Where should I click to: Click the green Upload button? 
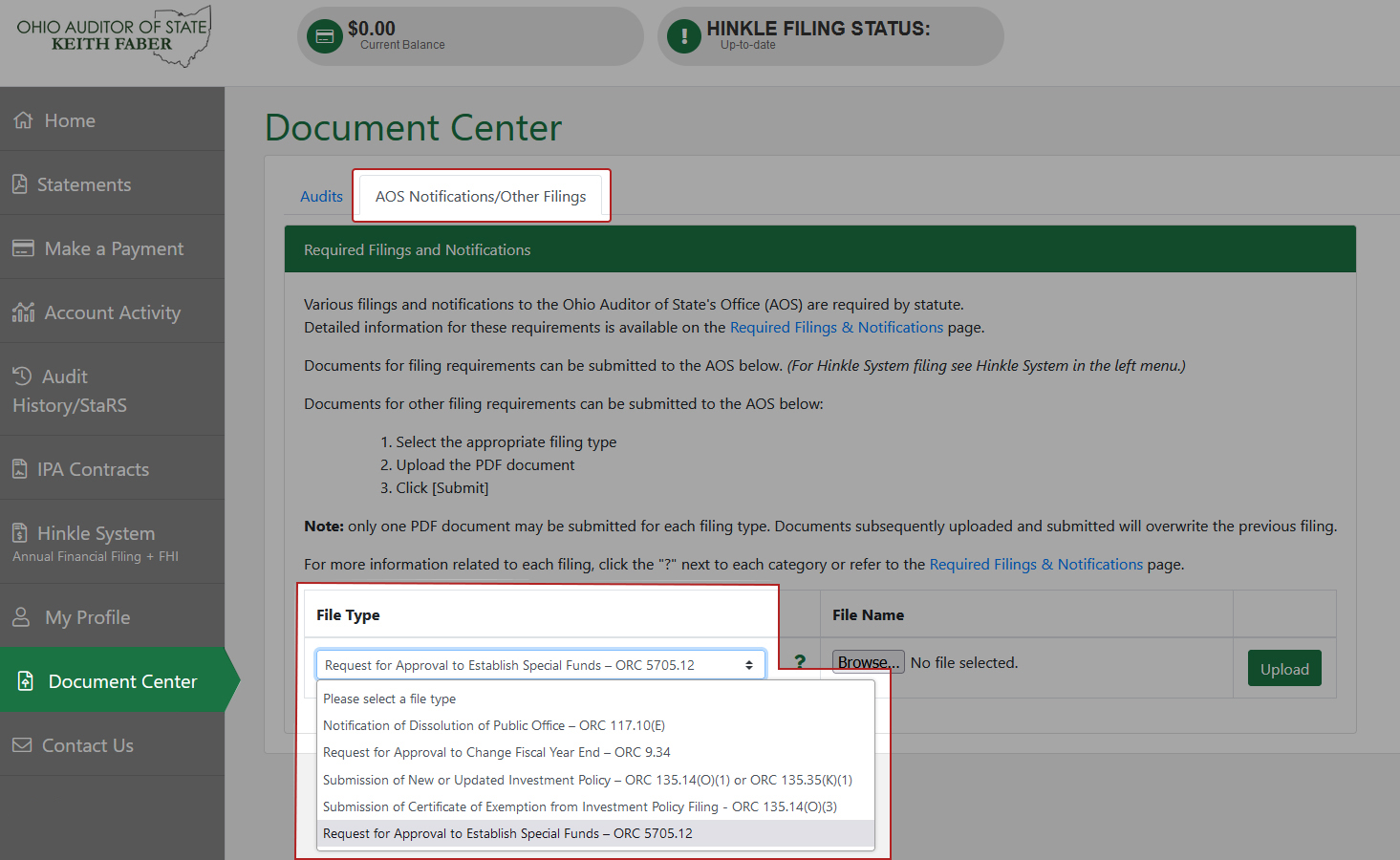(x=1283, y=669)
